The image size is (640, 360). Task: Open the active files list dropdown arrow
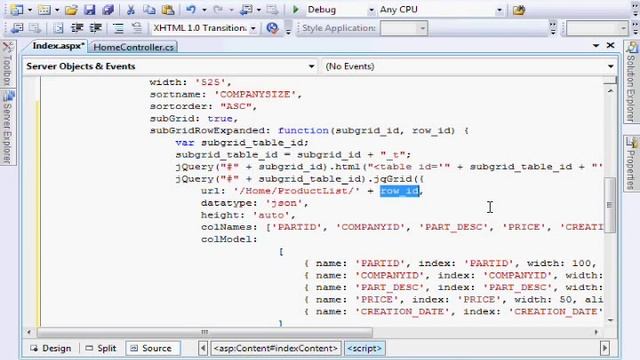(596, 45)
